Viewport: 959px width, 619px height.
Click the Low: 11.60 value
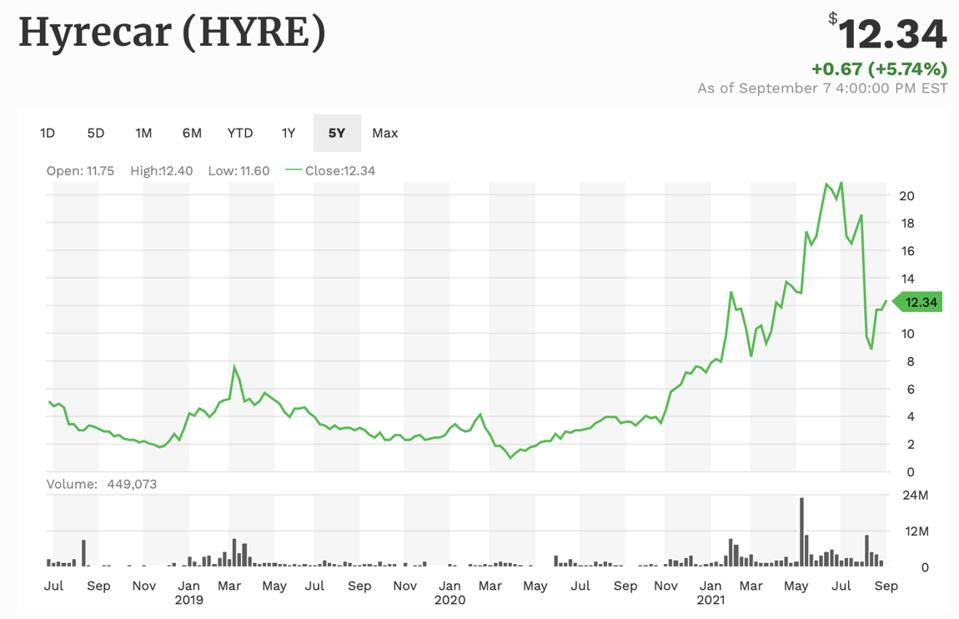[x=239, y=171]
